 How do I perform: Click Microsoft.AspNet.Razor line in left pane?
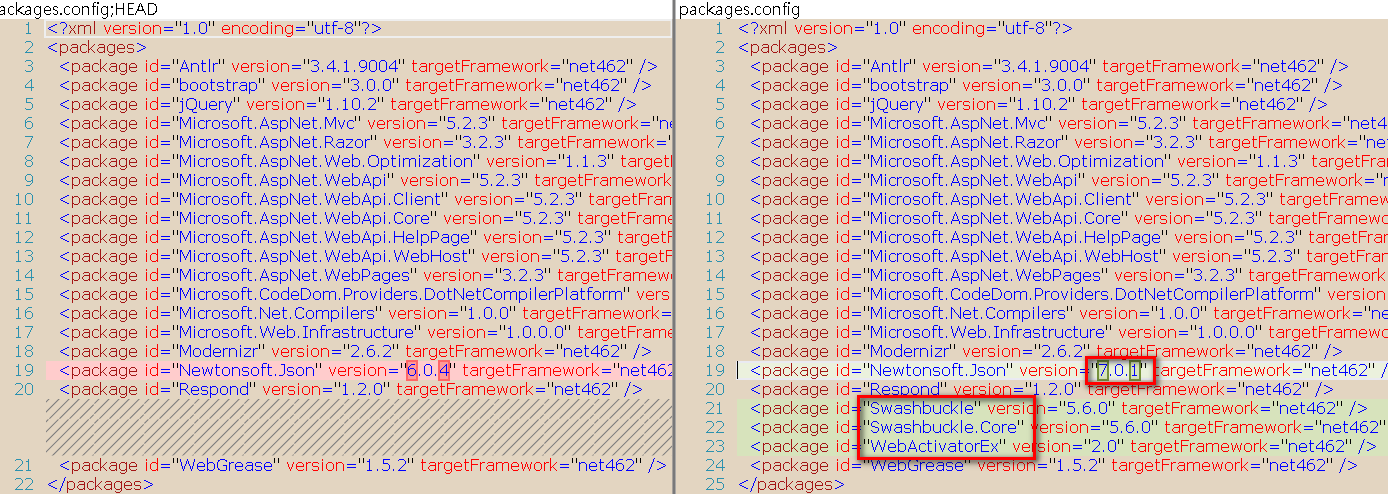point(365,143)
